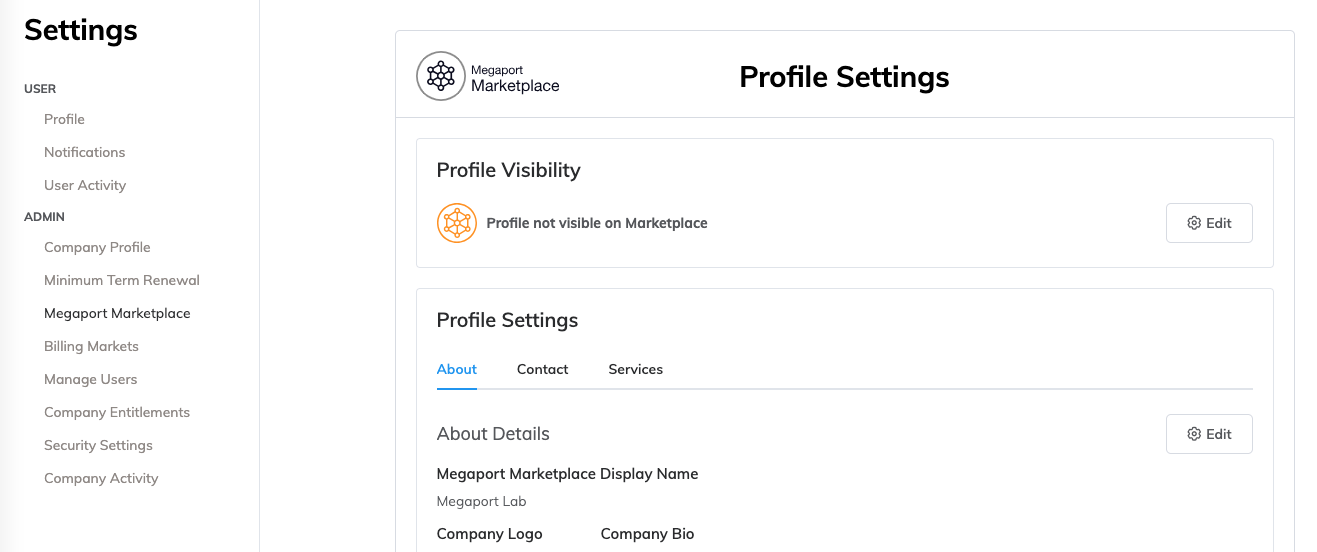Switch to the Contact tab
Viewport: 1317px width, 552px height.
(542, 369)
